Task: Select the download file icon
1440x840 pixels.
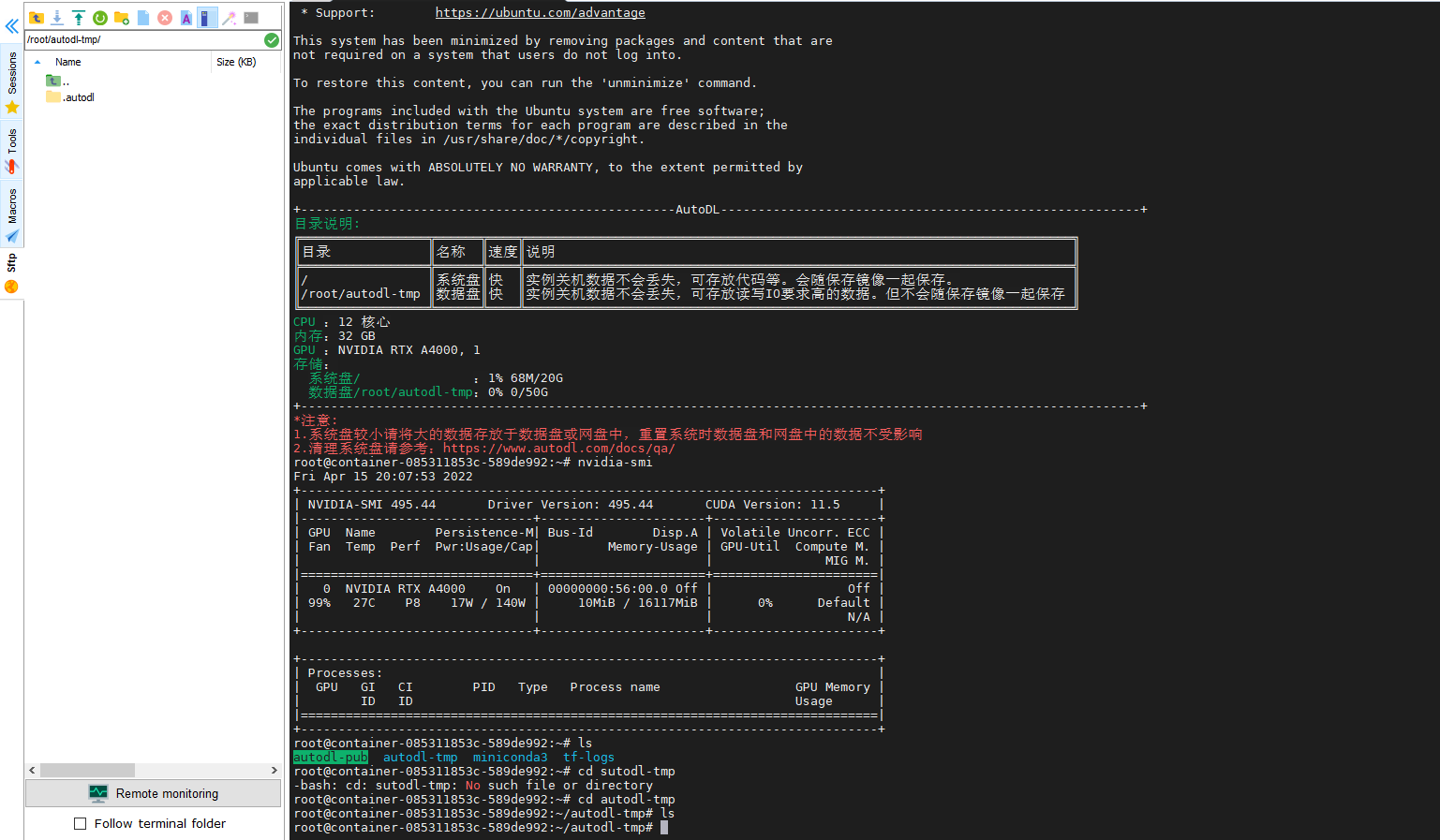Action: pyautogui.click(x=57, y=18)
